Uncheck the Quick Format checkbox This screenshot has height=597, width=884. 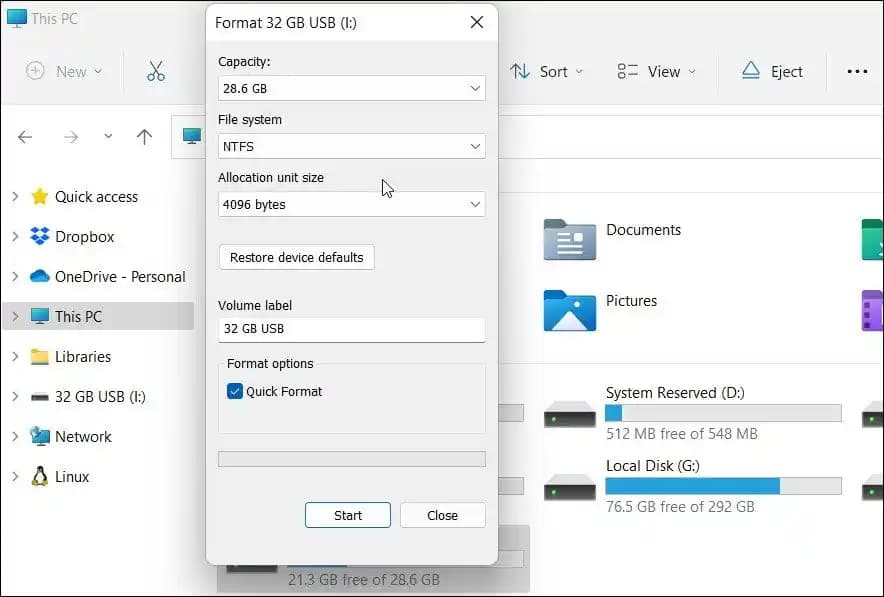(235, 391)
